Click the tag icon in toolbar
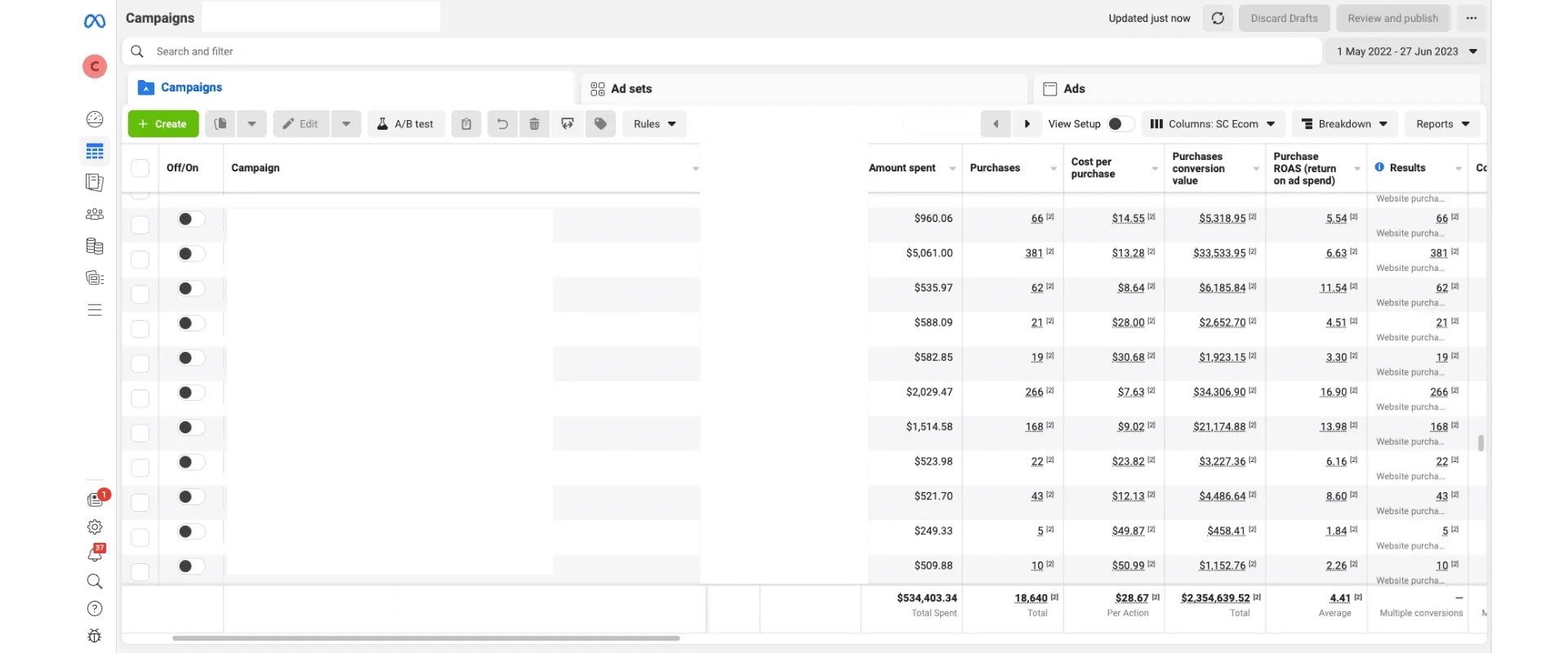The width and height of the screenshot is (1568, 653). pyautogui.click(x=600, y=124)
